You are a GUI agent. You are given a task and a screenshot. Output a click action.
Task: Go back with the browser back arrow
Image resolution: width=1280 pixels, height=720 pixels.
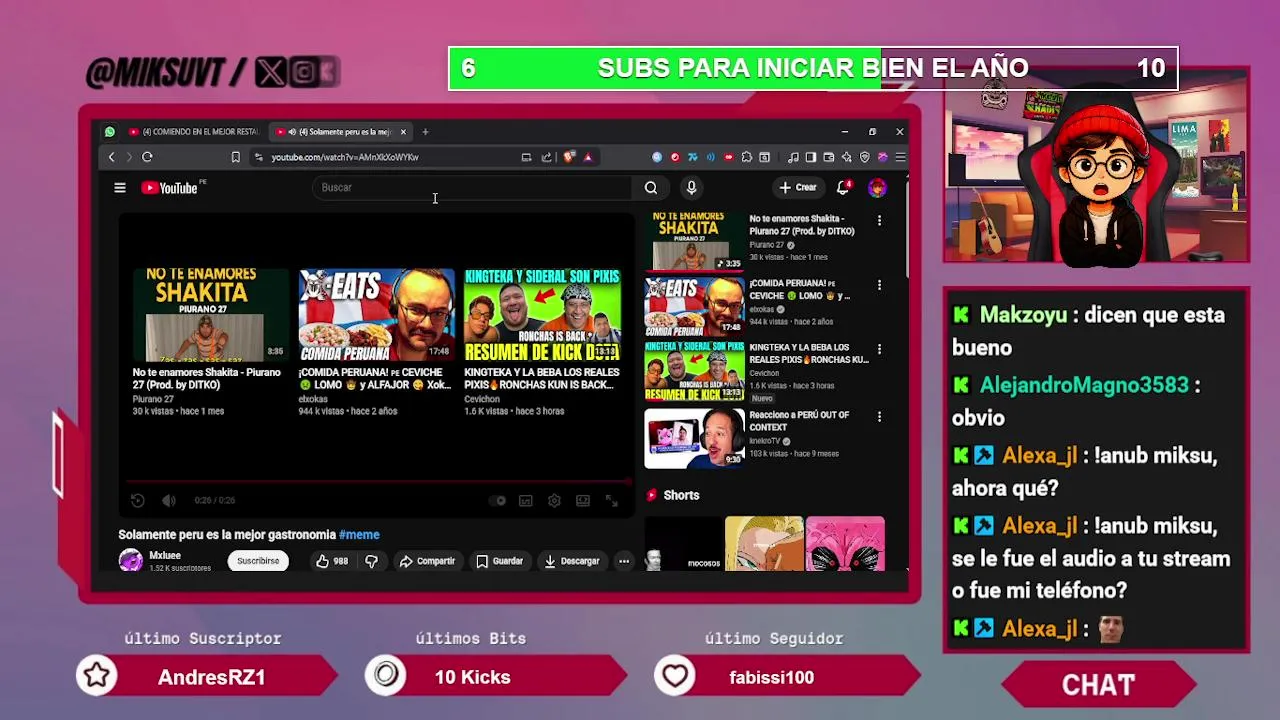111,157
